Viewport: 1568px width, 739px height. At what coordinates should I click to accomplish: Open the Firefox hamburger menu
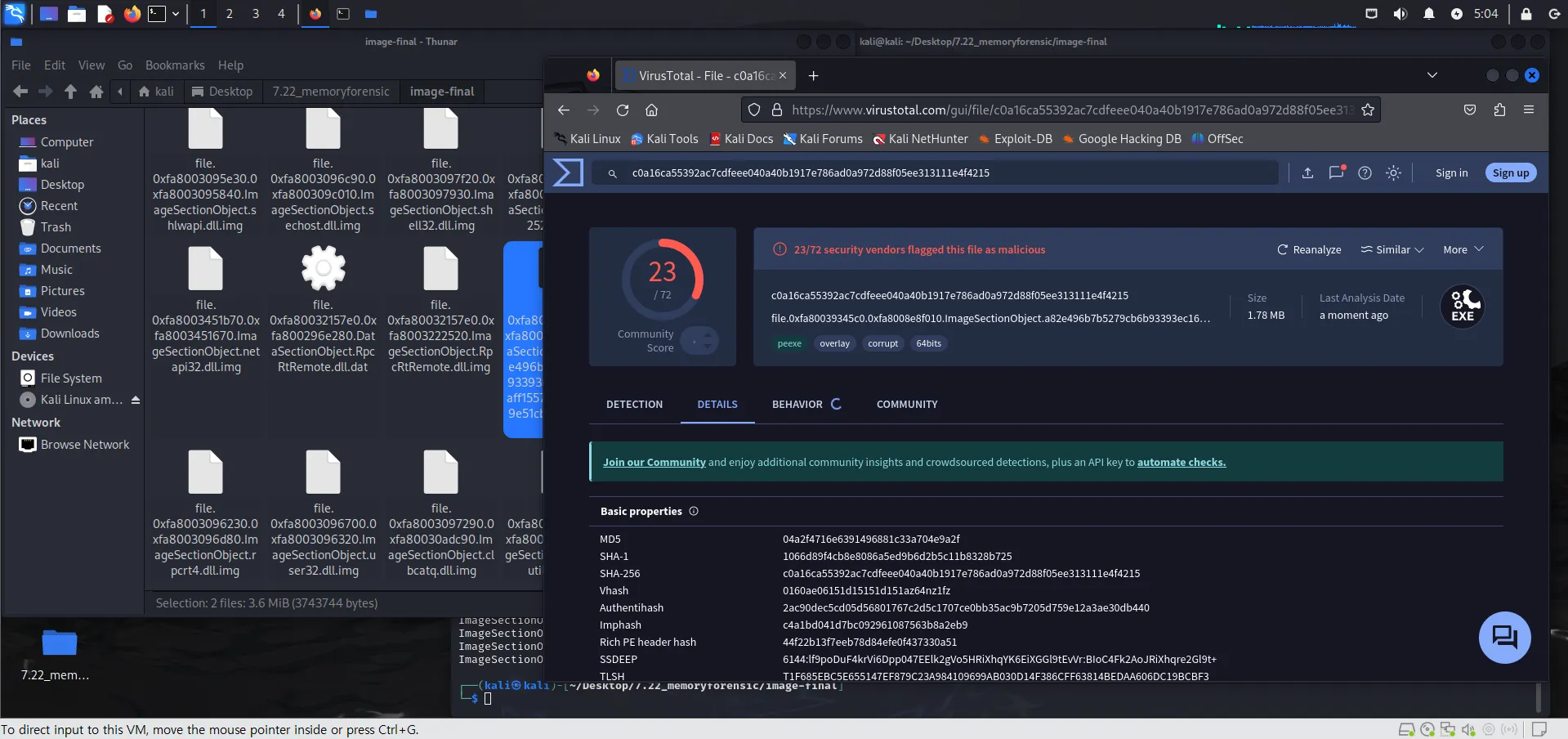[x=1529, y=110]
